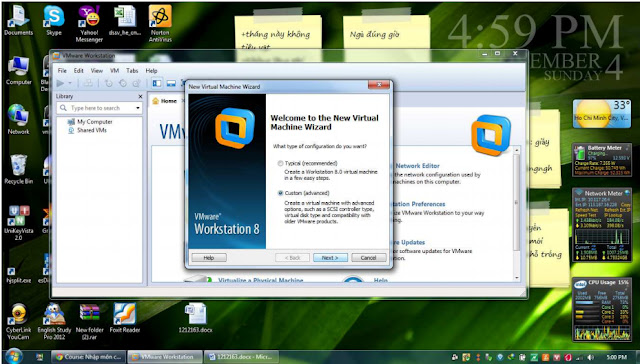Open the Edit menu
The width and height of the screenshot is (640, 364).
[x=78, y=71]
